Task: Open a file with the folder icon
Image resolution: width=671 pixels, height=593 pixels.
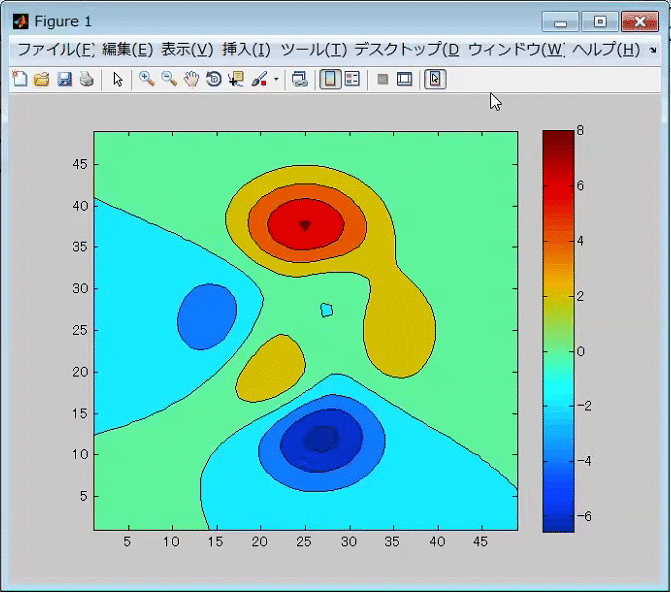Action: point(41,80)
